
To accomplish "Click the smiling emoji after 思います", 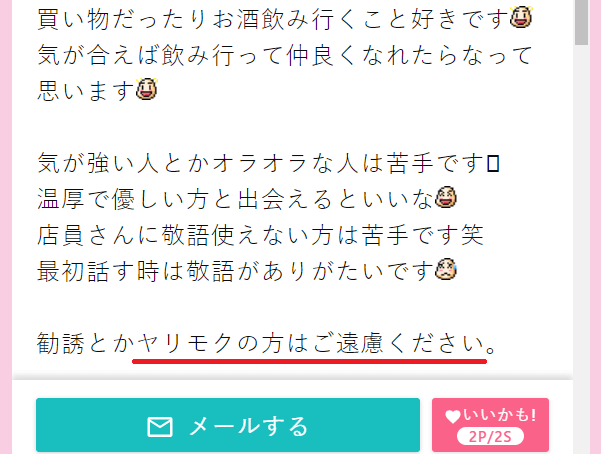I will [147, 89].
